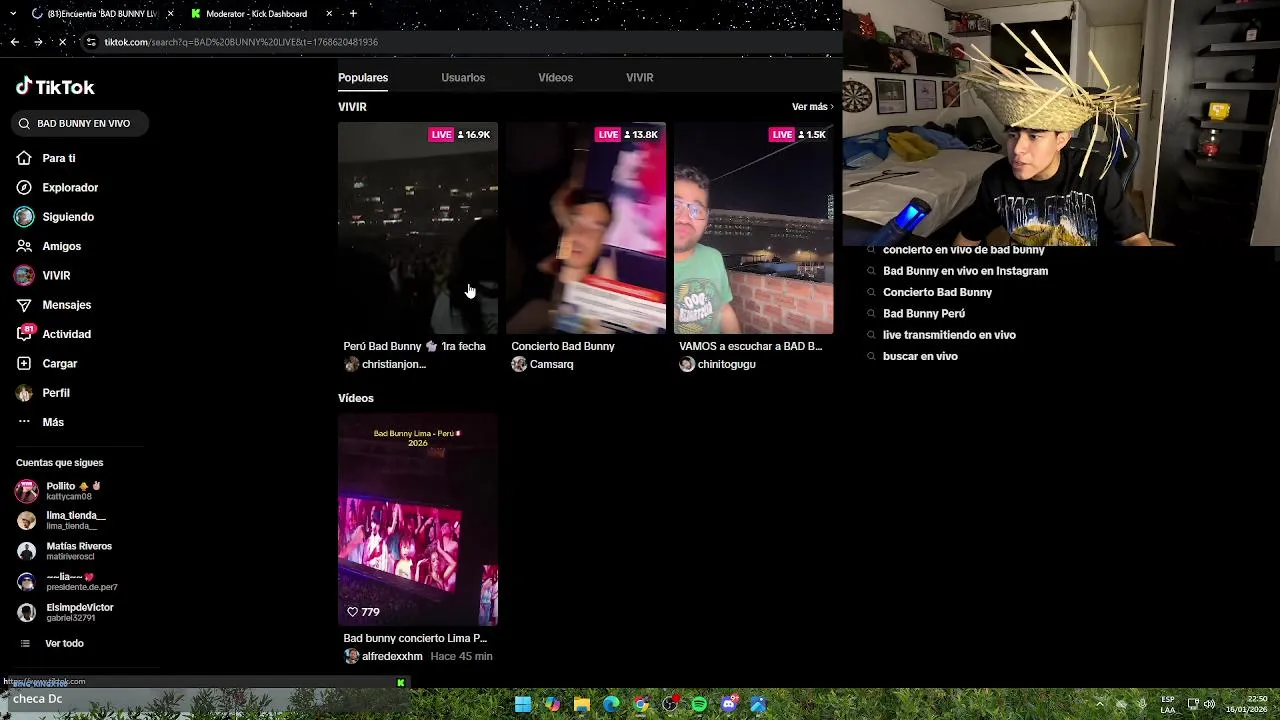
Task: Open File Explorer from taskbar
Action: (x=582, y=704)
